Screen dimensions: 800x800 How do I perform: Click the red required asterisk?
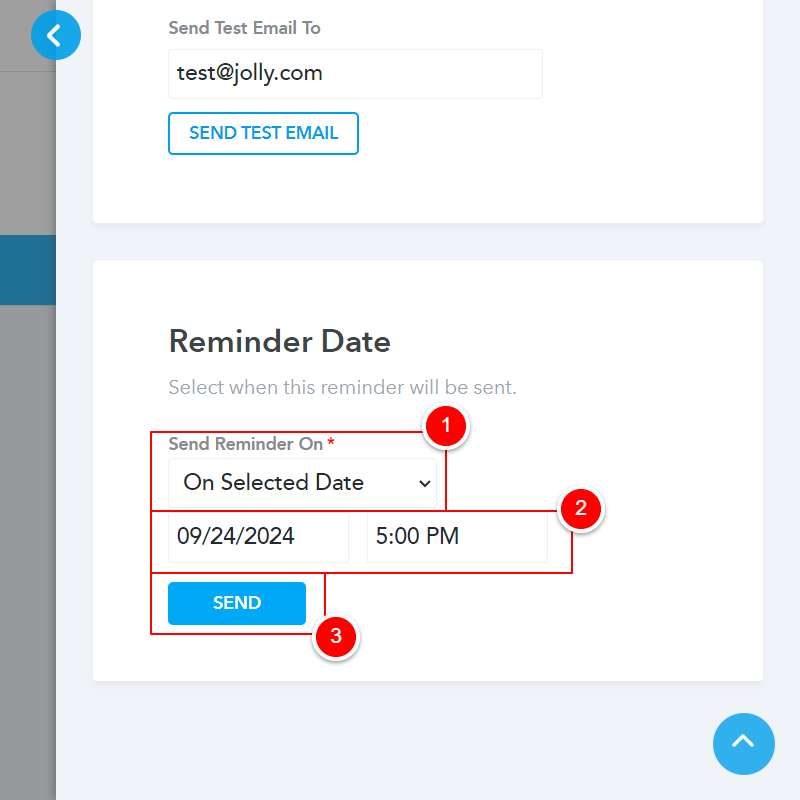tap(331, 443)
